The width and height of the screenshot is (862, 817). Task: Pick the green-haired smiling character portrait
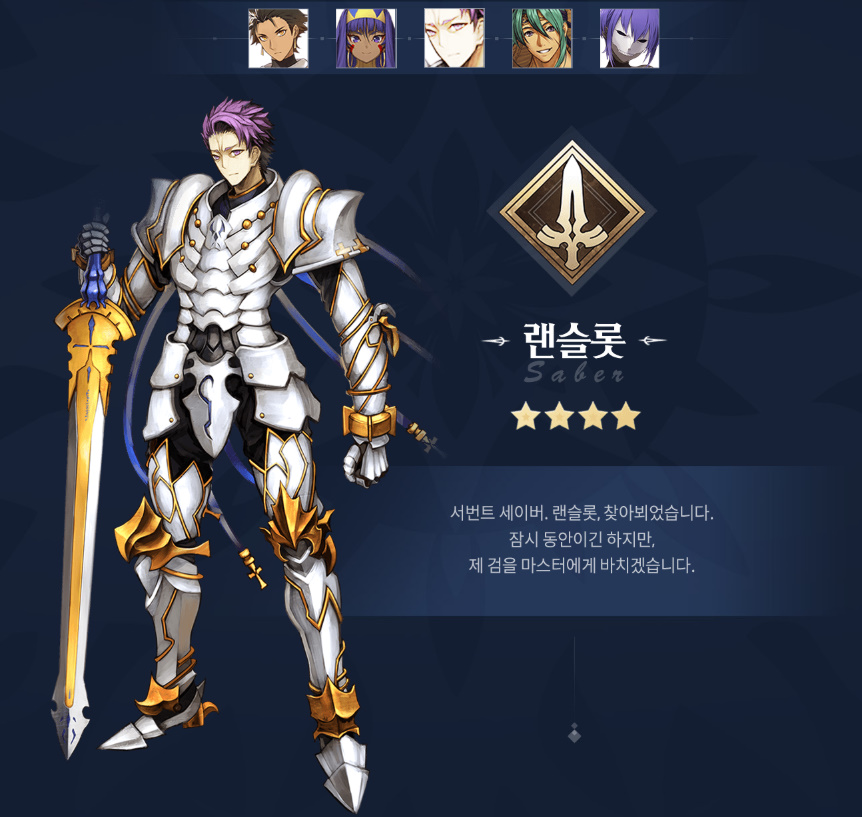(x=542, y=38)
